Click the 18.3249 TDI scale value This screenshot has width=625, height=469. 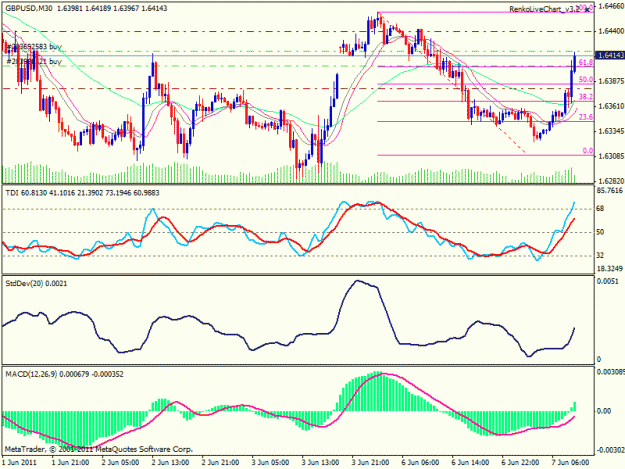click(x=609, y=269)
